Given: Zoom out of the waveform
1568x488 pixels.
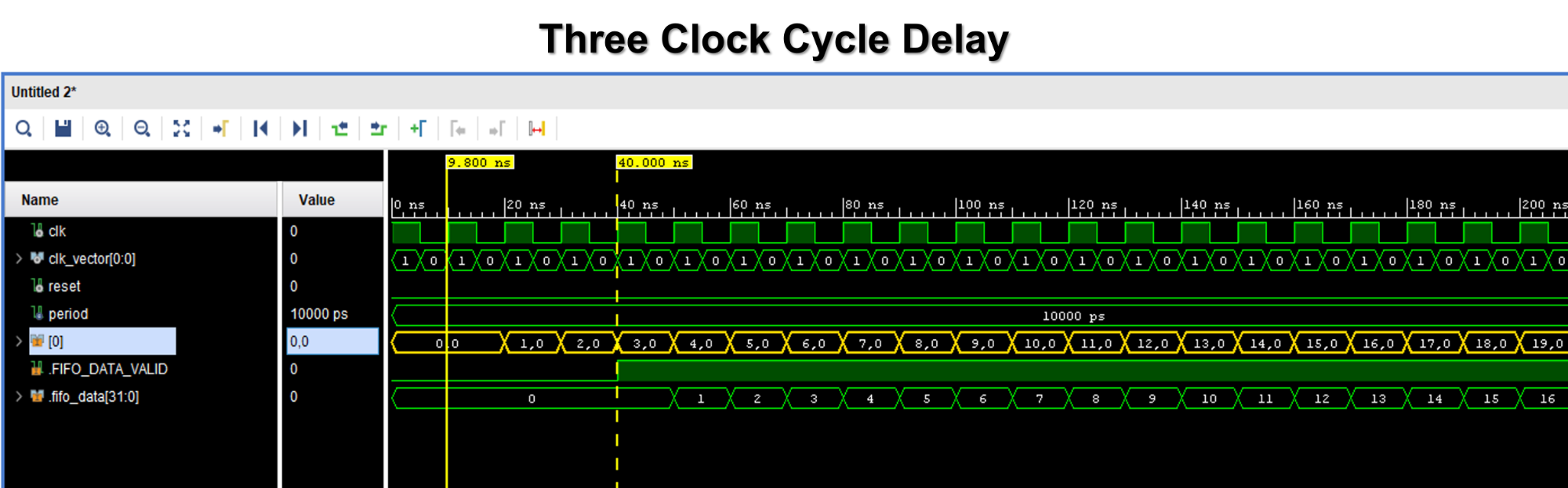Looking at the screenshot, I should [x=142, y=128].
